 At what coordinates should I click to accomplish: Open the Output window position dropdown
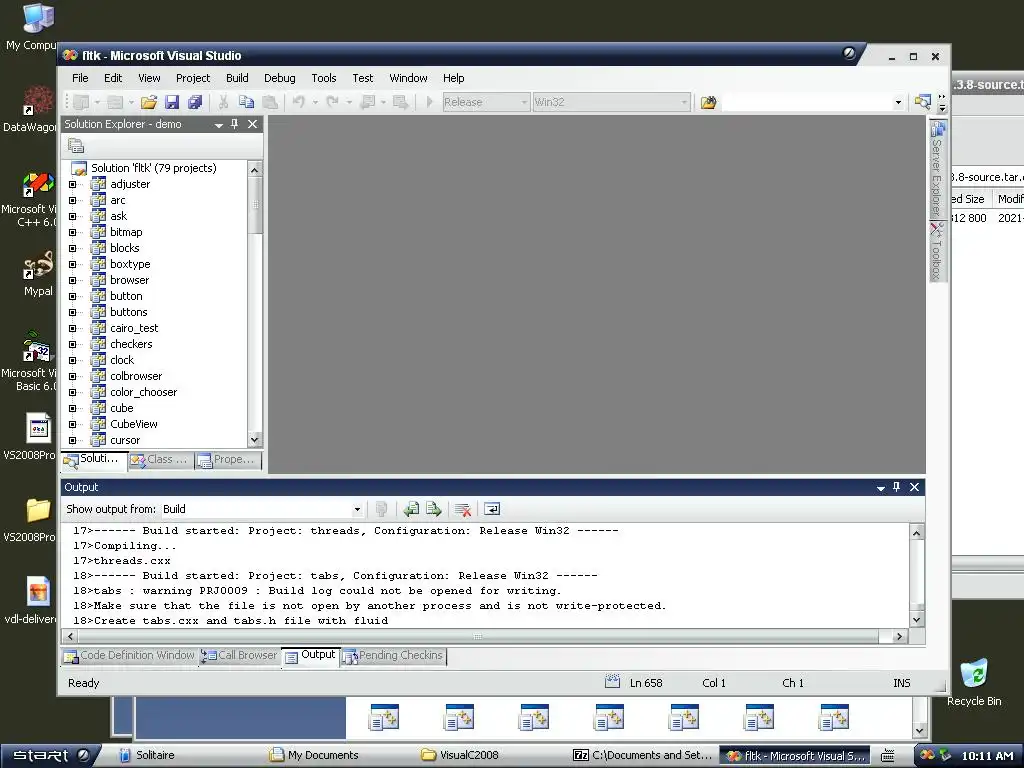tap(881, 488)
